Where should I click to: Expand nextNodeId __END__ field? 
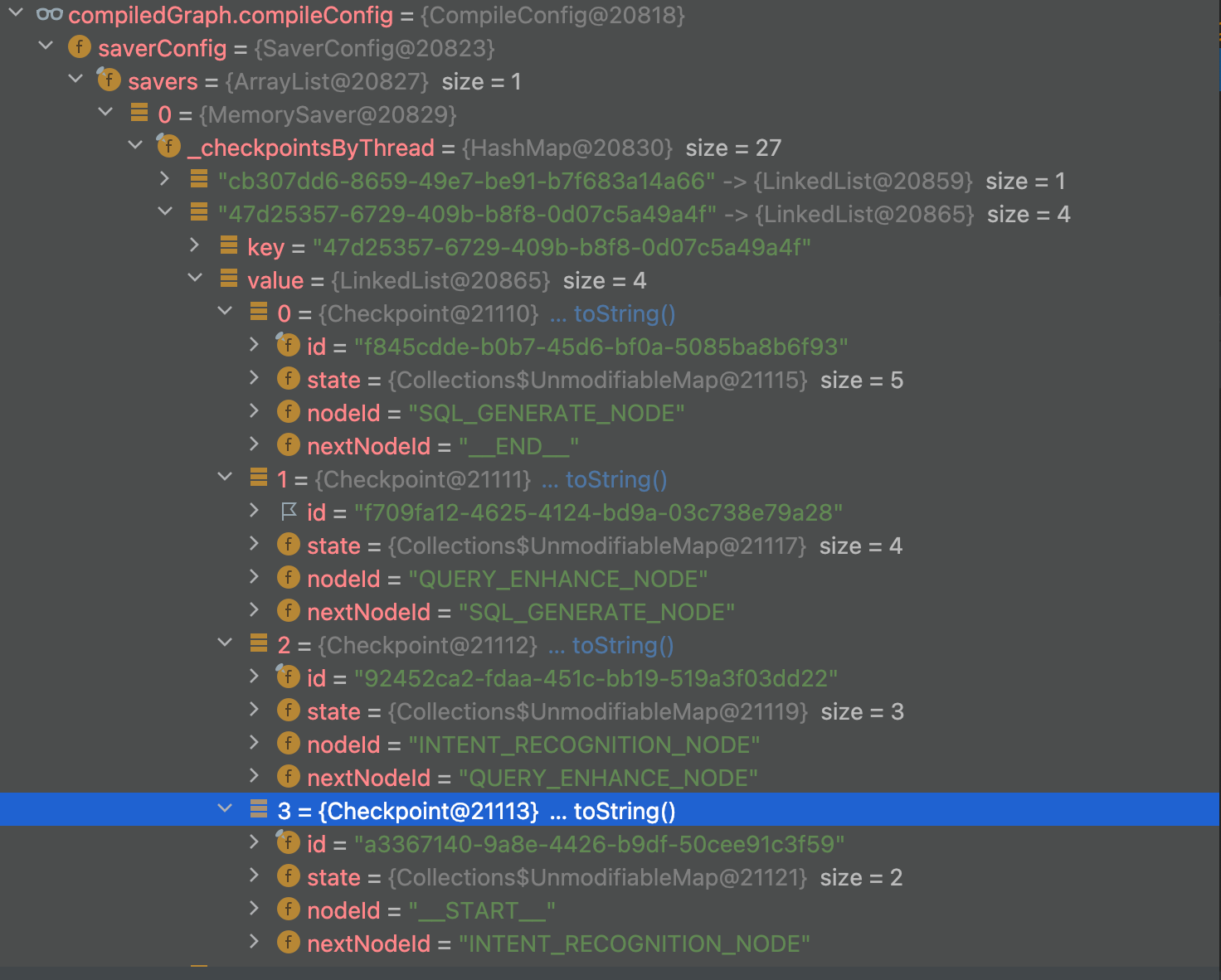tap(255, 444)
